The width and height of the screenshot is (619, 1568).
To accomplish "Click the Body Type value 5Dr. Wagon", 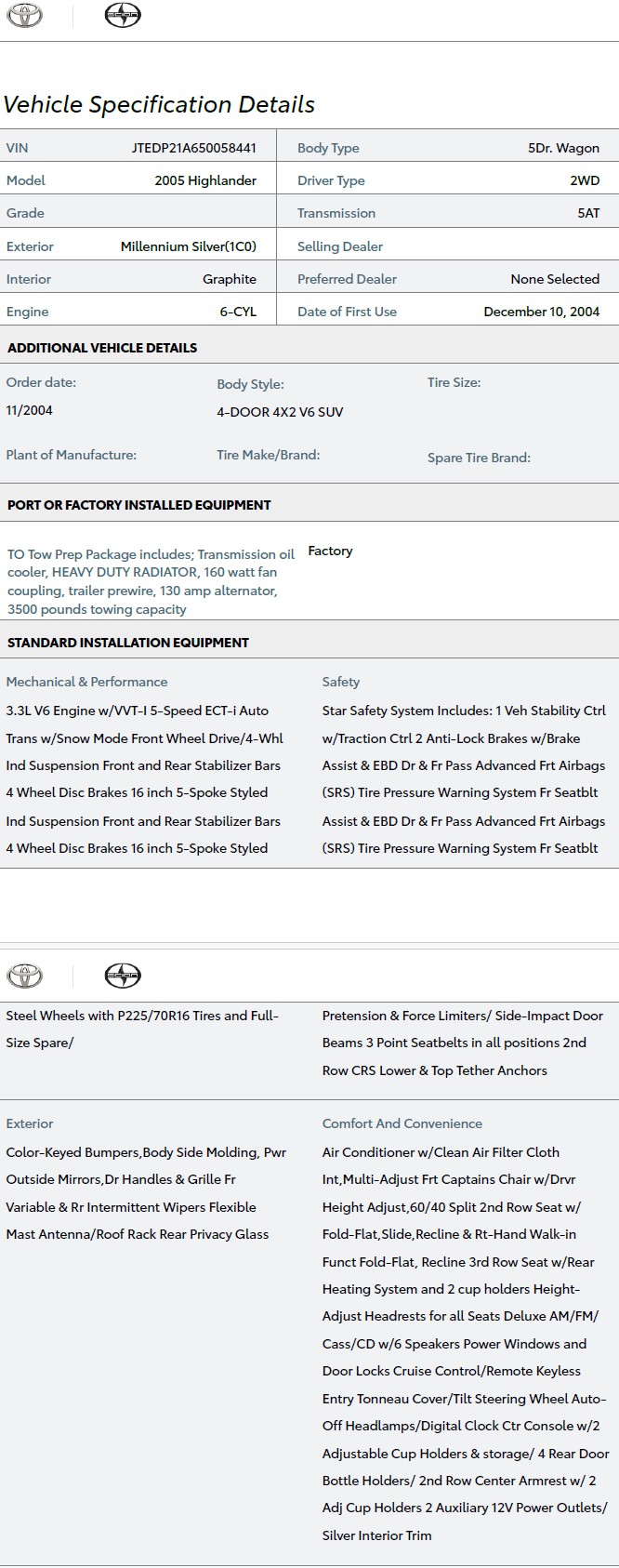I will (563, 148).
